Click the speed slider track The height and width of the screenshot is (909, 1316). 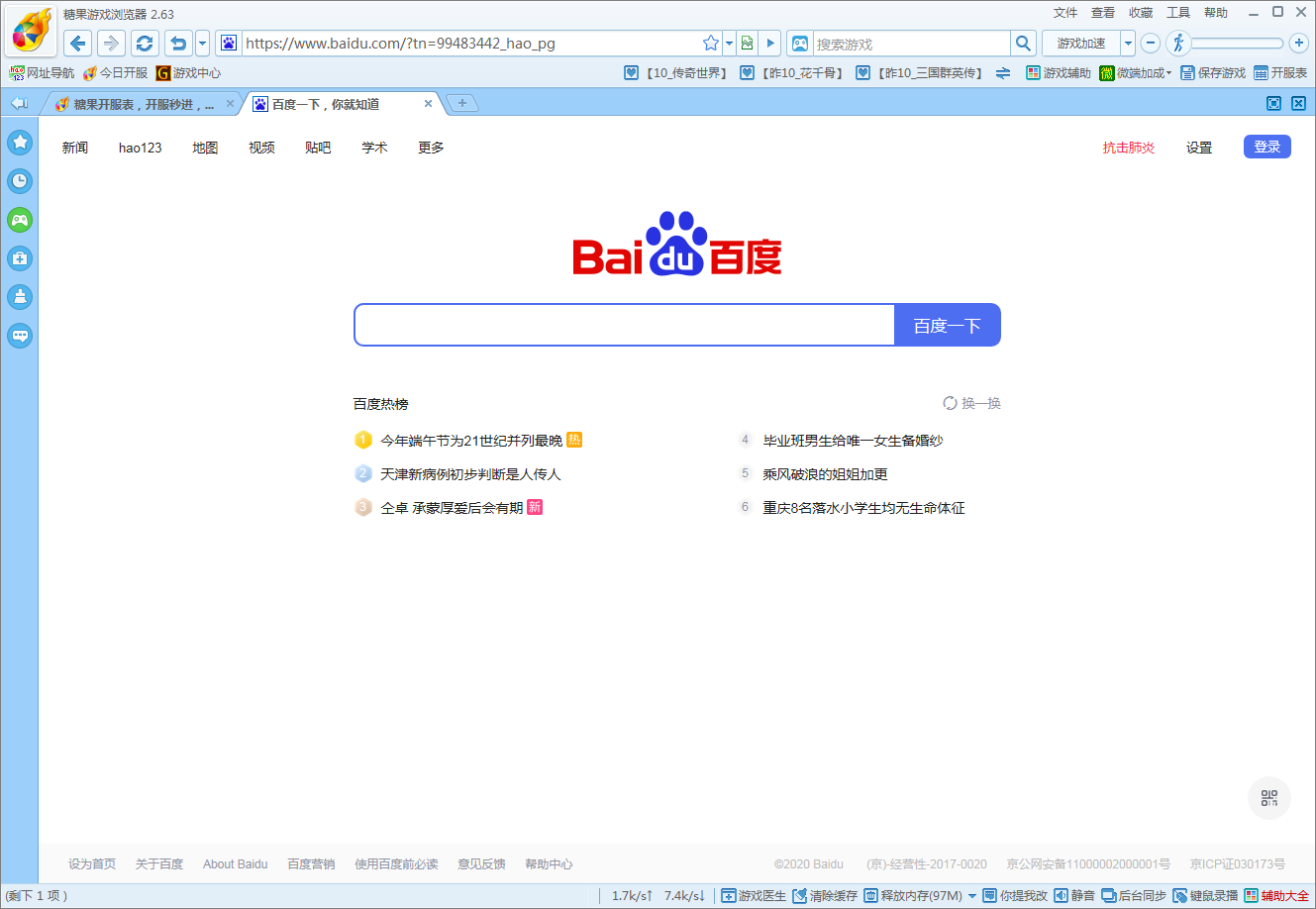[x=1238, y=44]
